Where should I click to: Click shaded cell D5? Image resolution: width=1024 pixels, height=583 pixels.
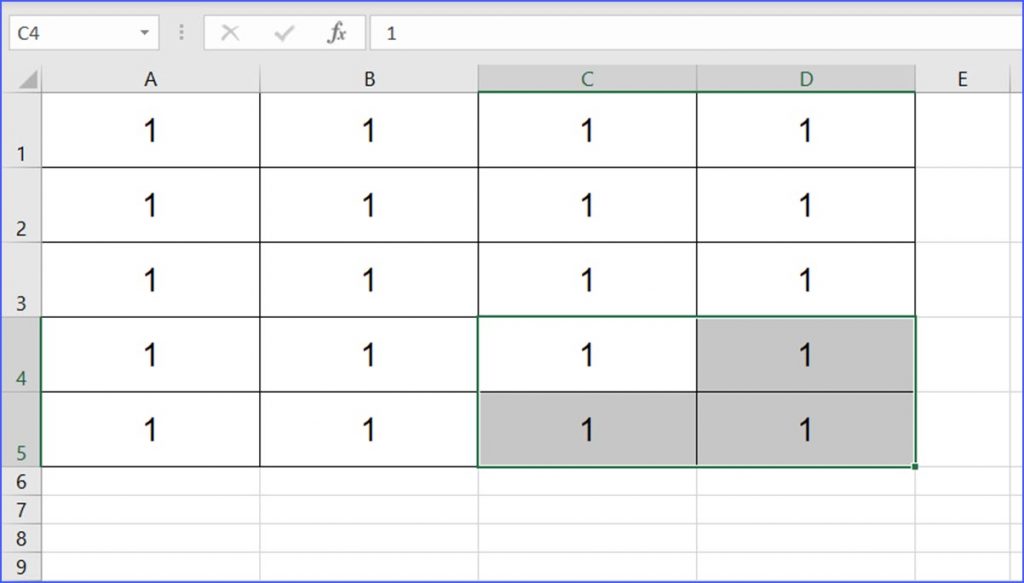[x=806, y=429]
